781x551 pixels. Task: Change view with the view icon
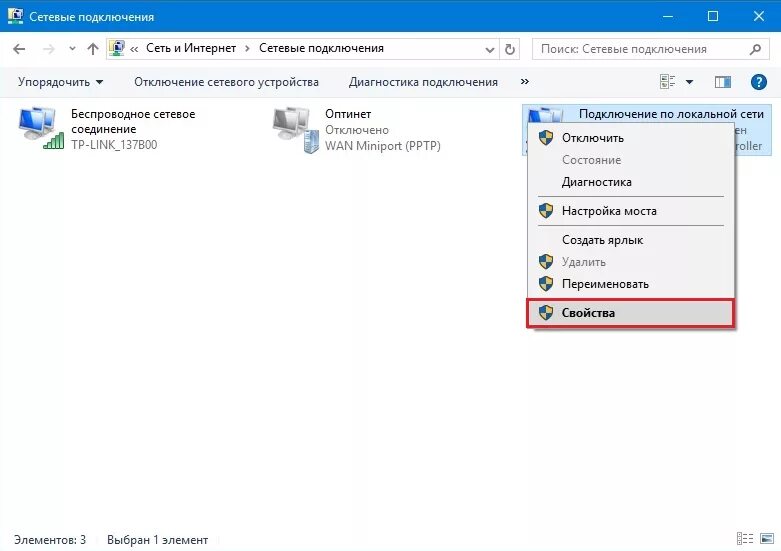(667, 82)
